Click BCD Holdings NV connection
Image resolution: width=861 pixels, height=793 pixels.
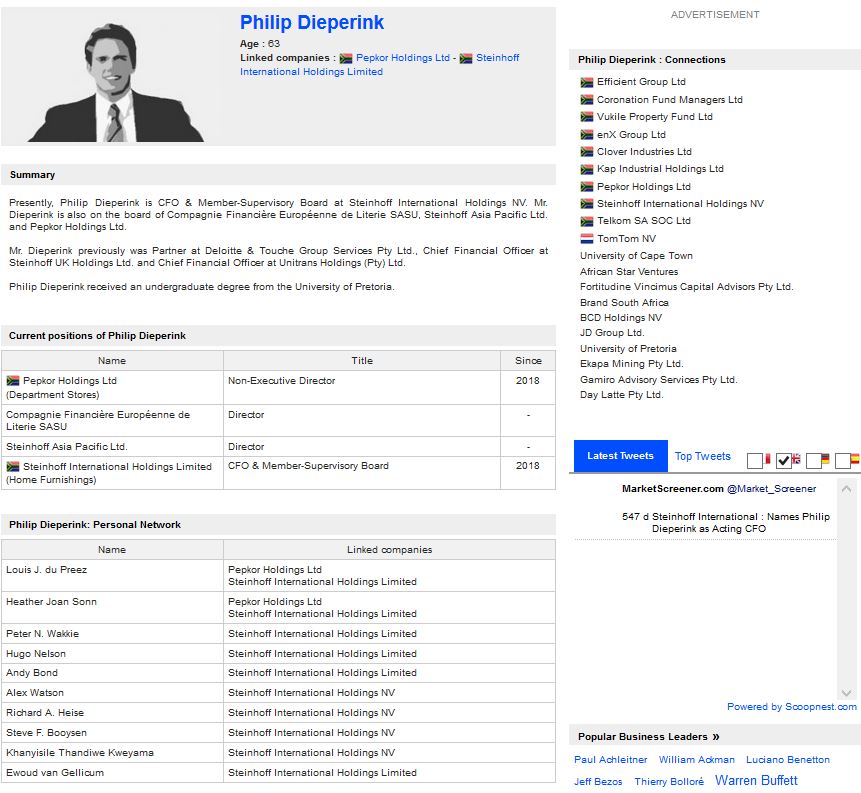coord(621,318)
